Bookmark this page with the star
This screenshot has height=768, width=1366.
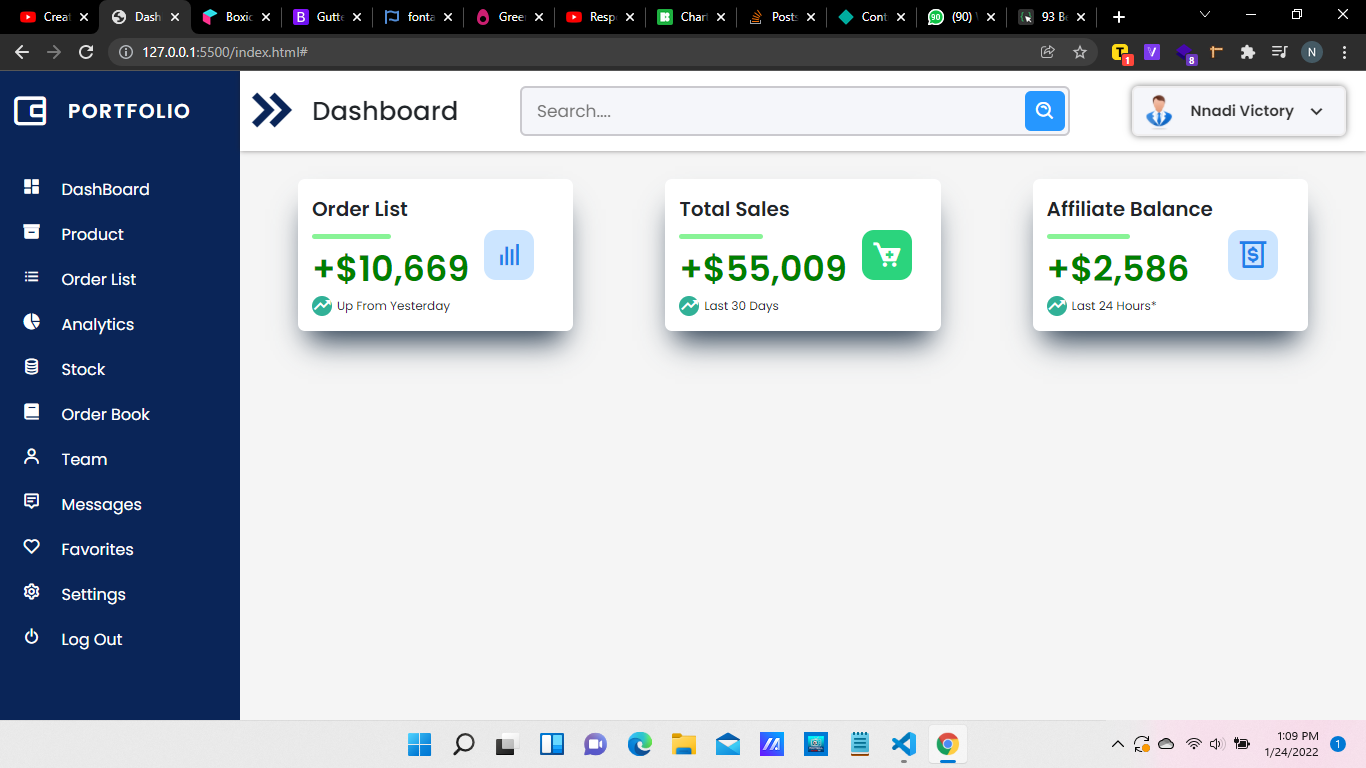point(1080,52)
